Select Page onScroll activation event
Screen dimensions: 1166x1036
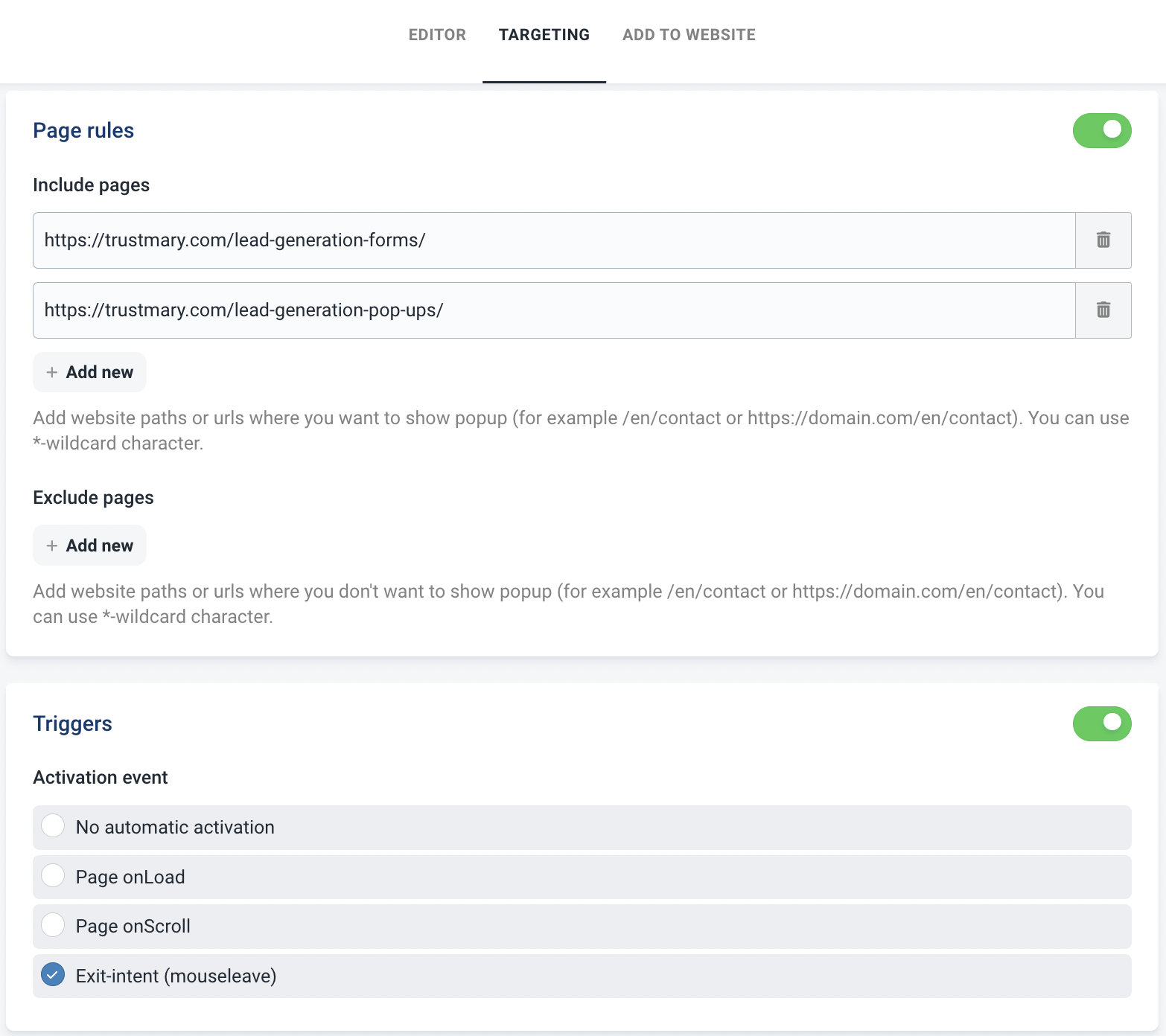click(53, 925)
